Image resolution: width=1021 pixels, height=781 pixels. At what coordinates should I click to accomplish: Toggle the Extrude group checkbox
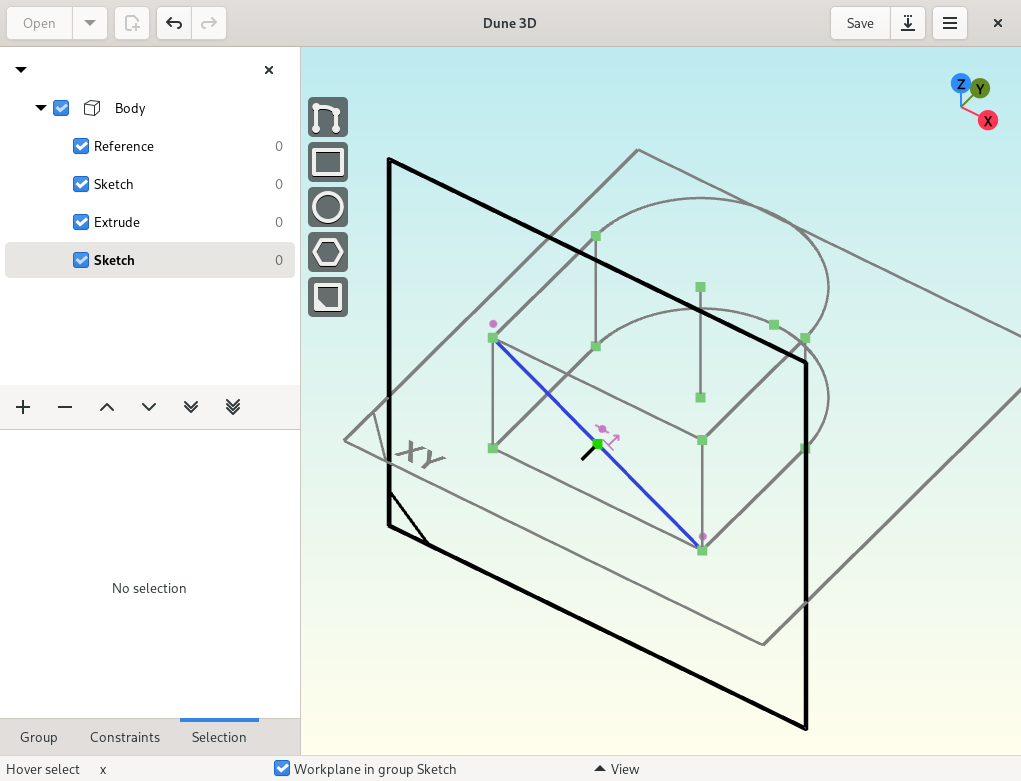click(81, 222)
